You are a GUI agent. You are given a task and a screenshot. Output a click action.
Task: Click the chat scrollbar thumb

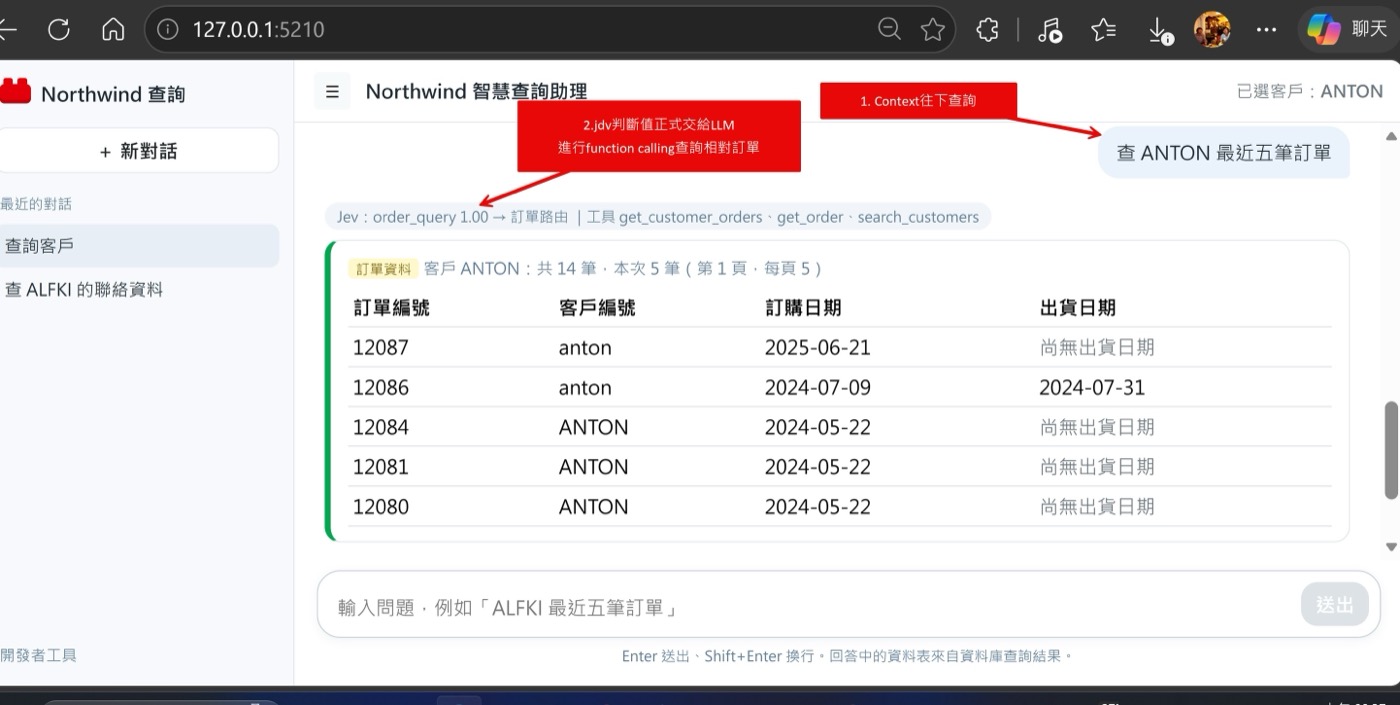tap(1391, 450)
